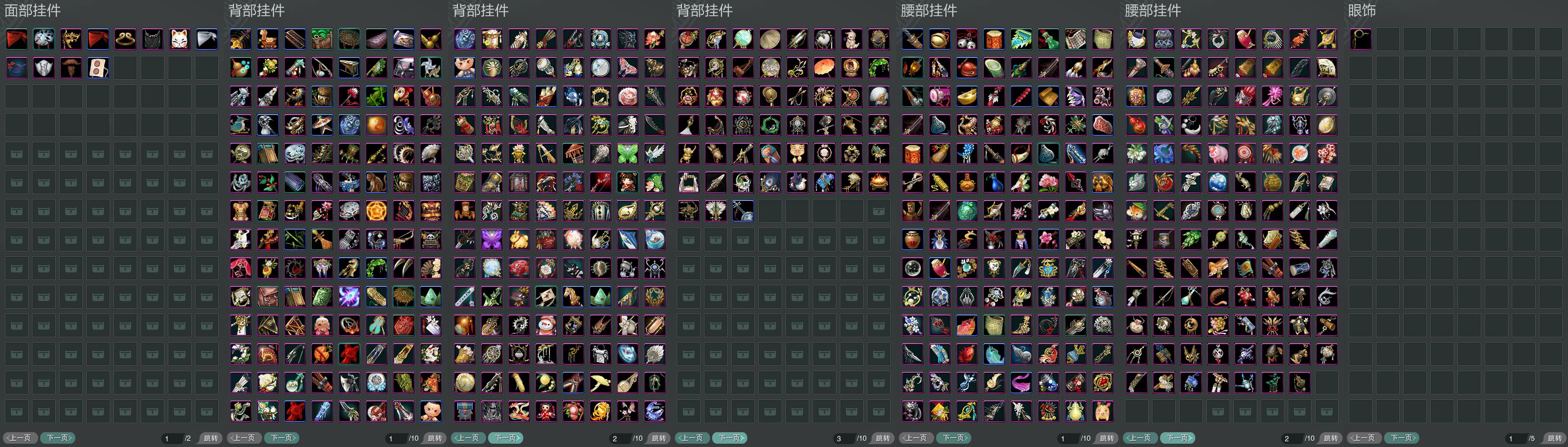
Task: Choose the flaming brazier back accessory
Action: point(878,182)
